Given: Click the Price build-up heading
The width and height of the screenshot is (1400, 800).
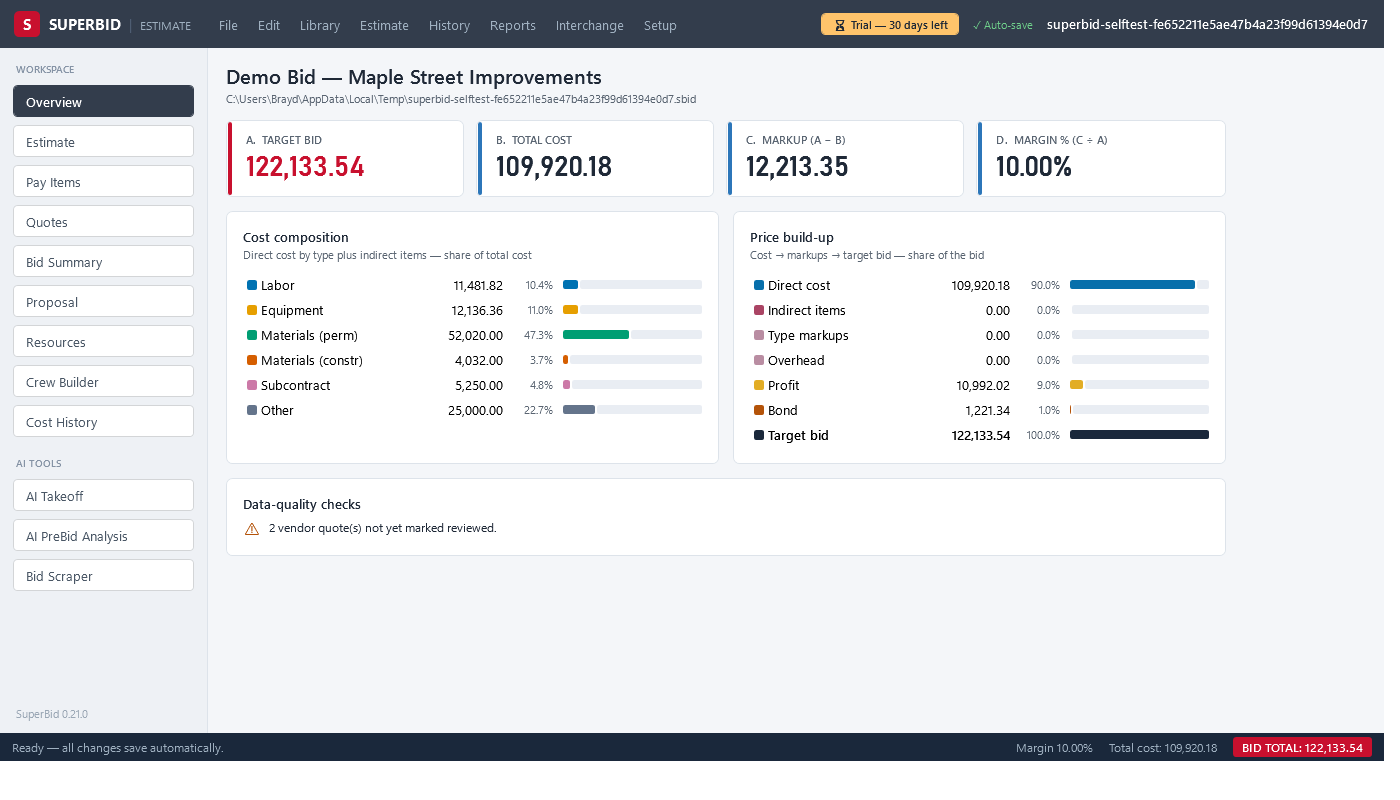Looking at the screenshot, I should 792,237.
